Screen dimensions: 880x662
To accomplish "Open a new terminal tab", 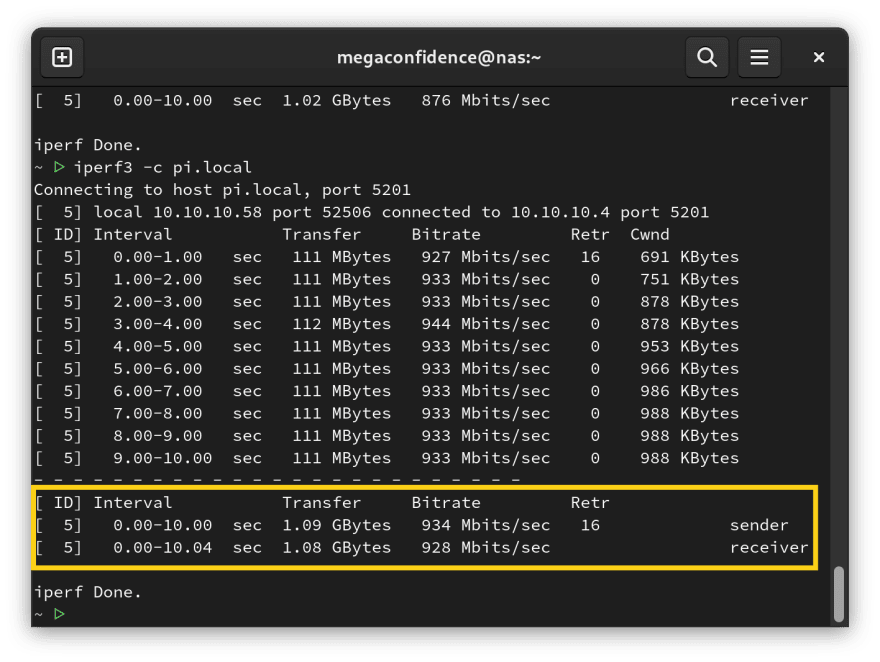I will (x=62, y=57).
